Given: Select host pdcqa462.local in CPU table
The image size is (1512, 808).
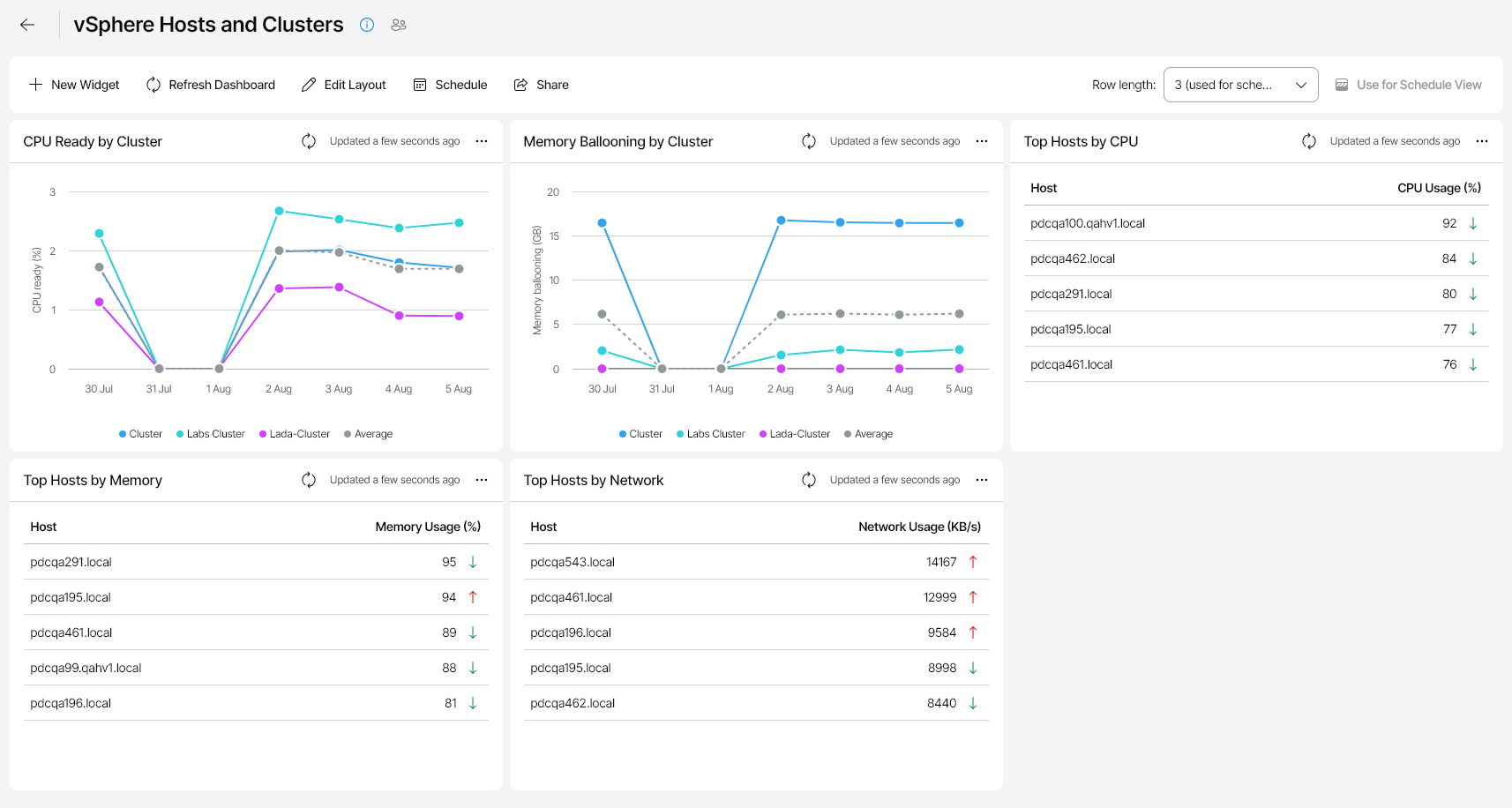Looking at the screenshot, I should [x=1073, y=258].
